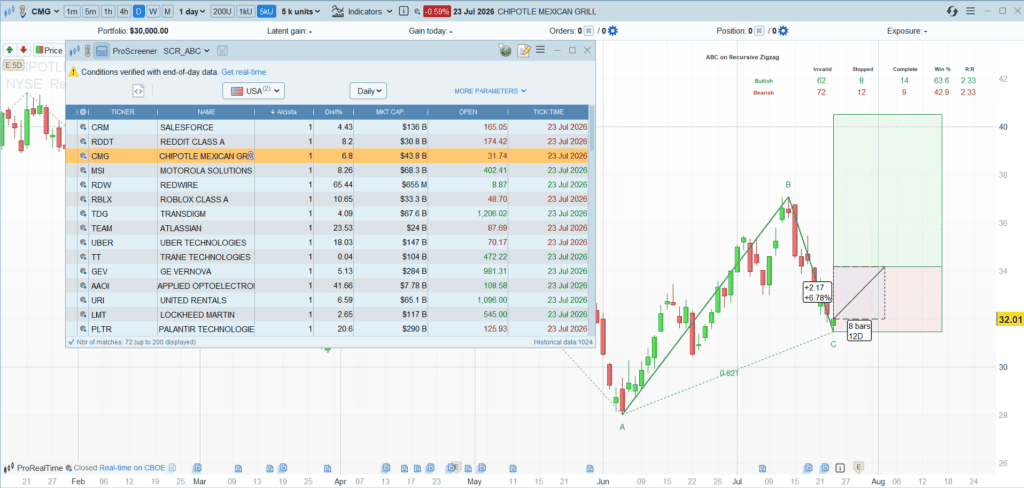Sort by the OPEN column header
Image resolution: width=1024 pixels, height=488 pixels.
[x=468, y=112]
